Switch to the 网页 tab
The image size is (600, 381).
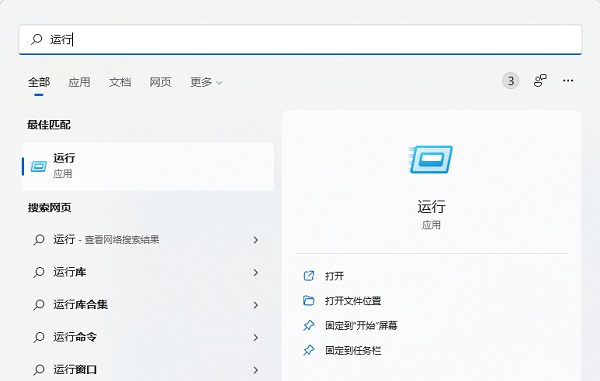(160, 82)
